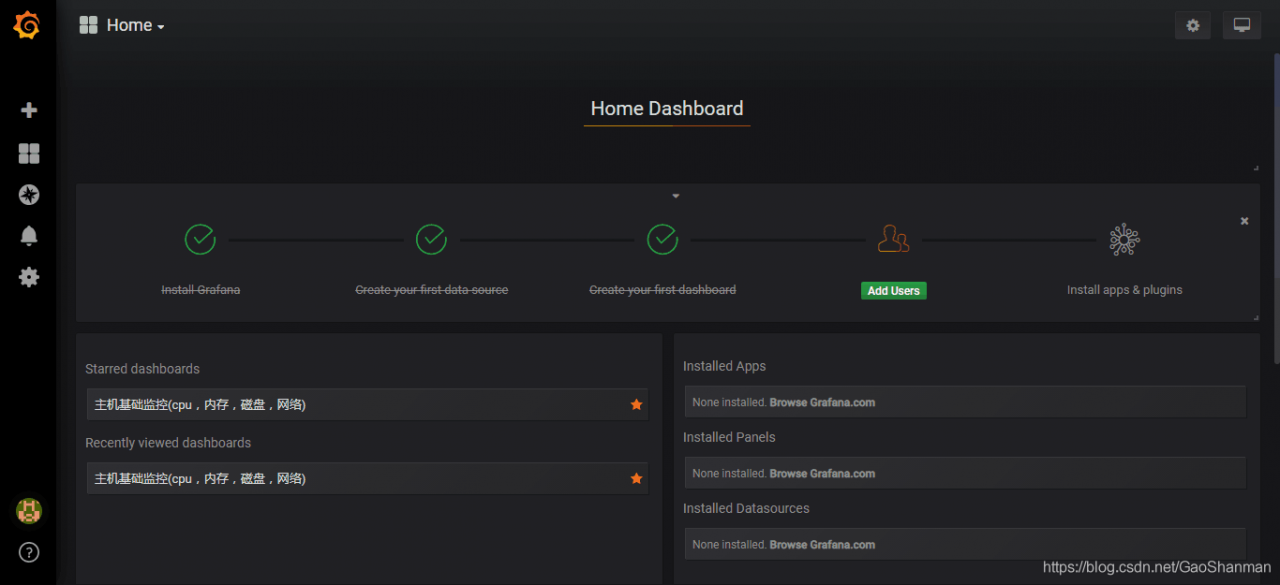
Task: Click the Recently viewed dashboards heading
Action: tap(168, 443)
